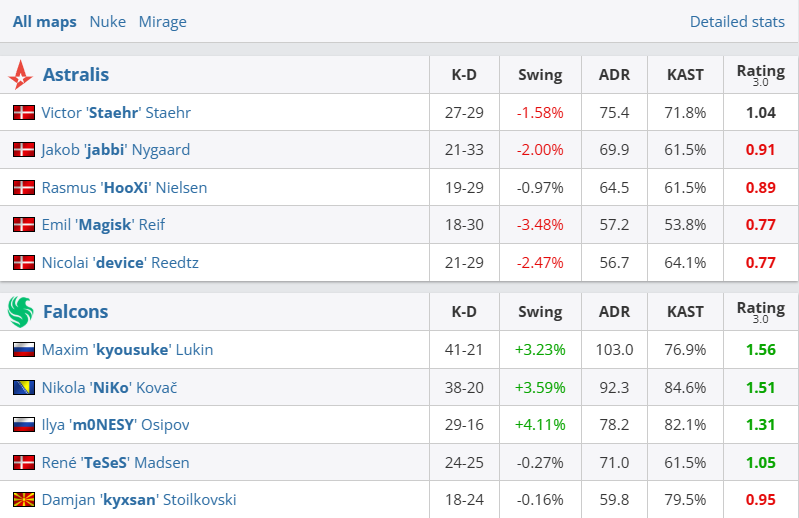Switch to the Nuke map tab

coord(107,21)
